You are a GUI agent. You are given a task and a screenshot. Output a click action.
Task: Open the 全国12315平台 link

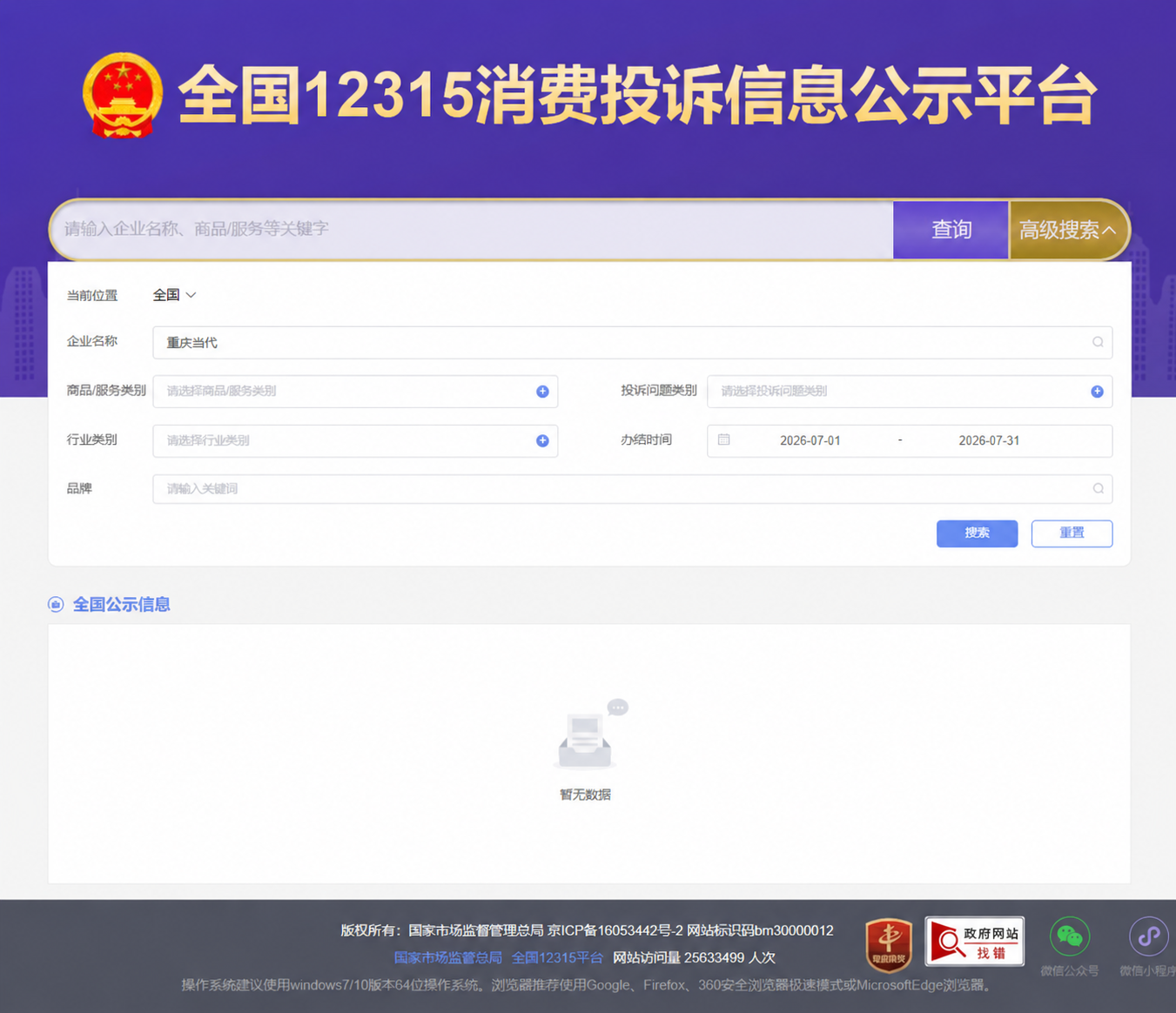click(x=557, y=957)
